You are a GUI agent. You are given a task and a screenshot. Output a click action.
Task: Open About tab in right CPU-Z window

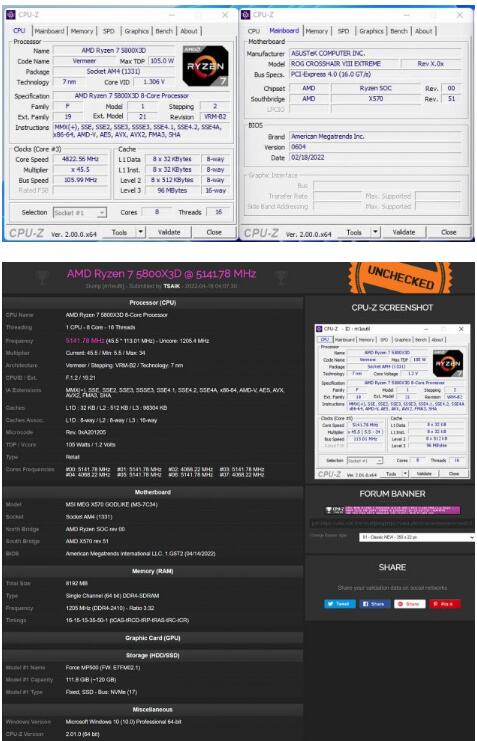(x=424, y=31)
